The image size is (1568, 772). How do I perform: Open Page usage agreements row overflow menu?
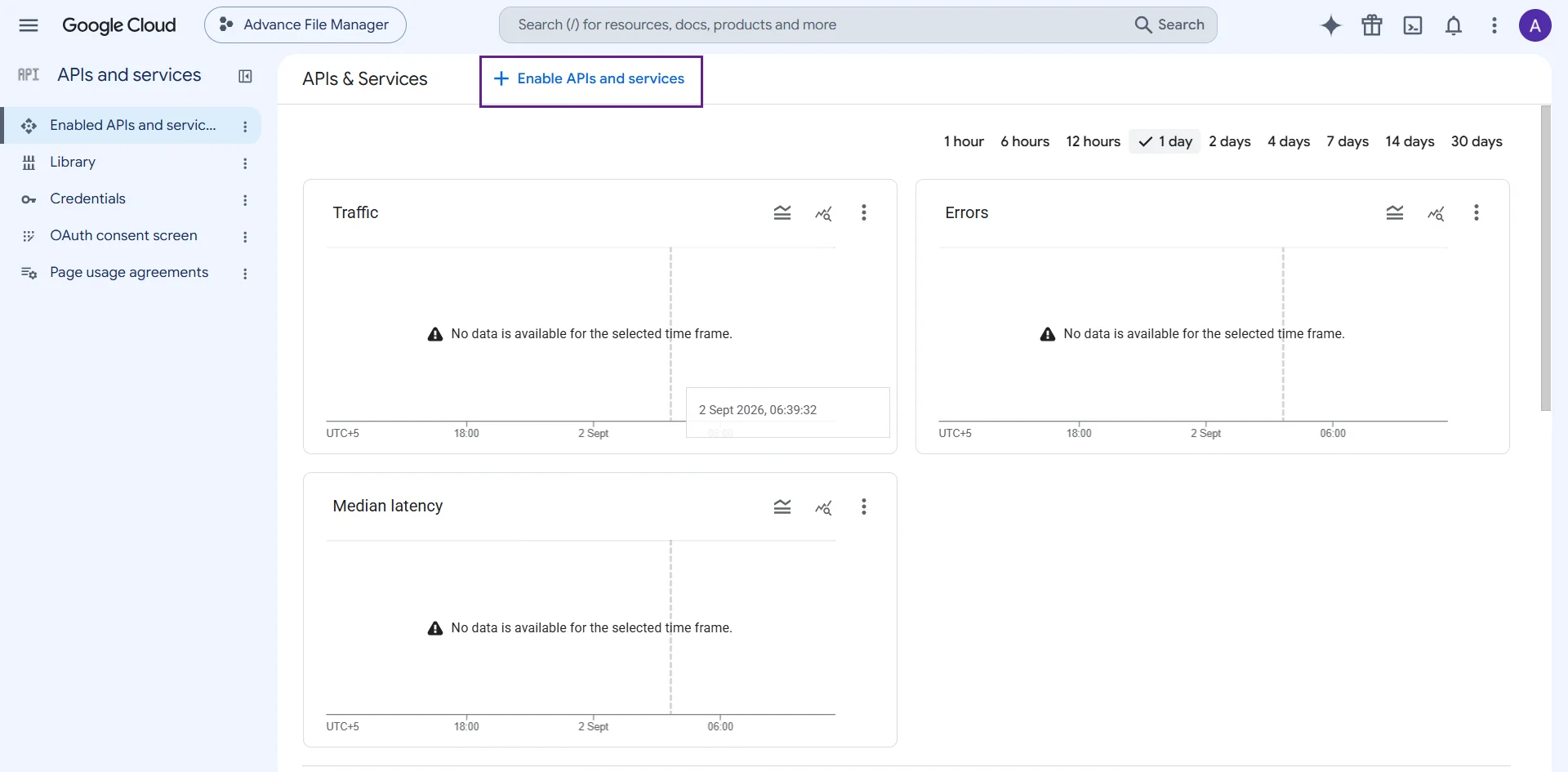pyautogui.click(x=245, y=274)
